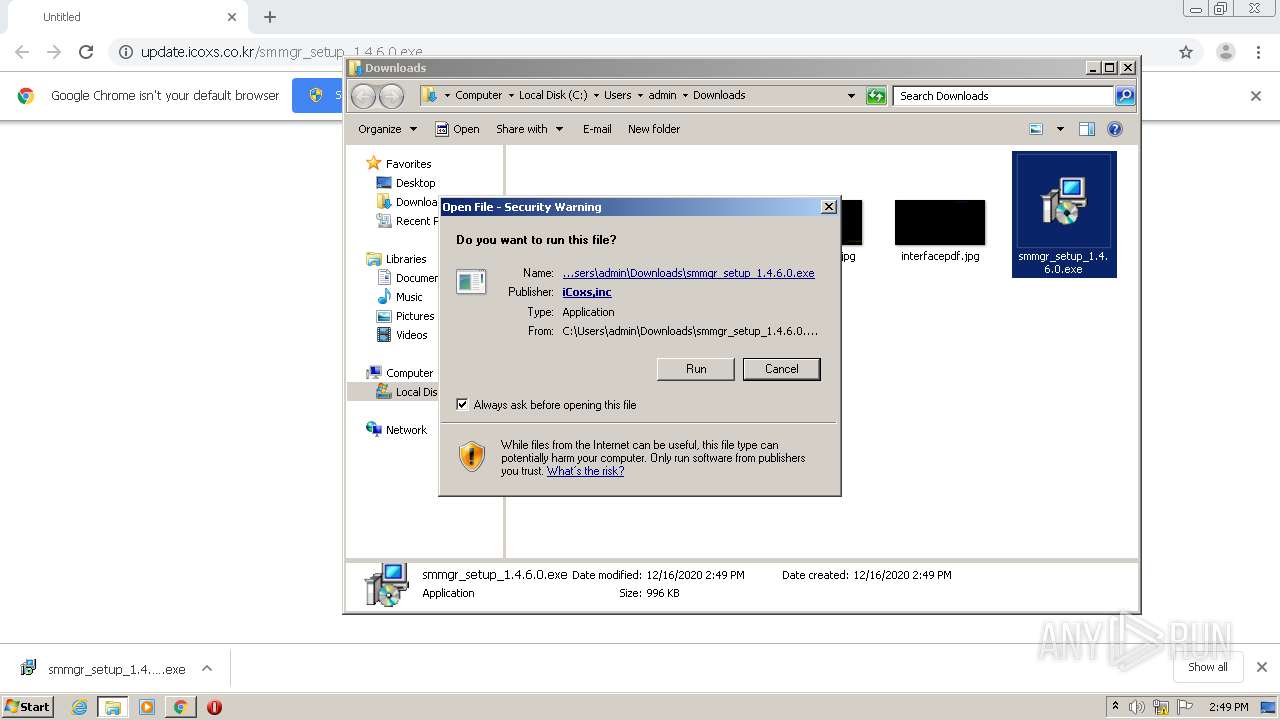Open Chrome profile avatar icon
The width and height of the screenshot is (1280, 720).
[1225, 52]
